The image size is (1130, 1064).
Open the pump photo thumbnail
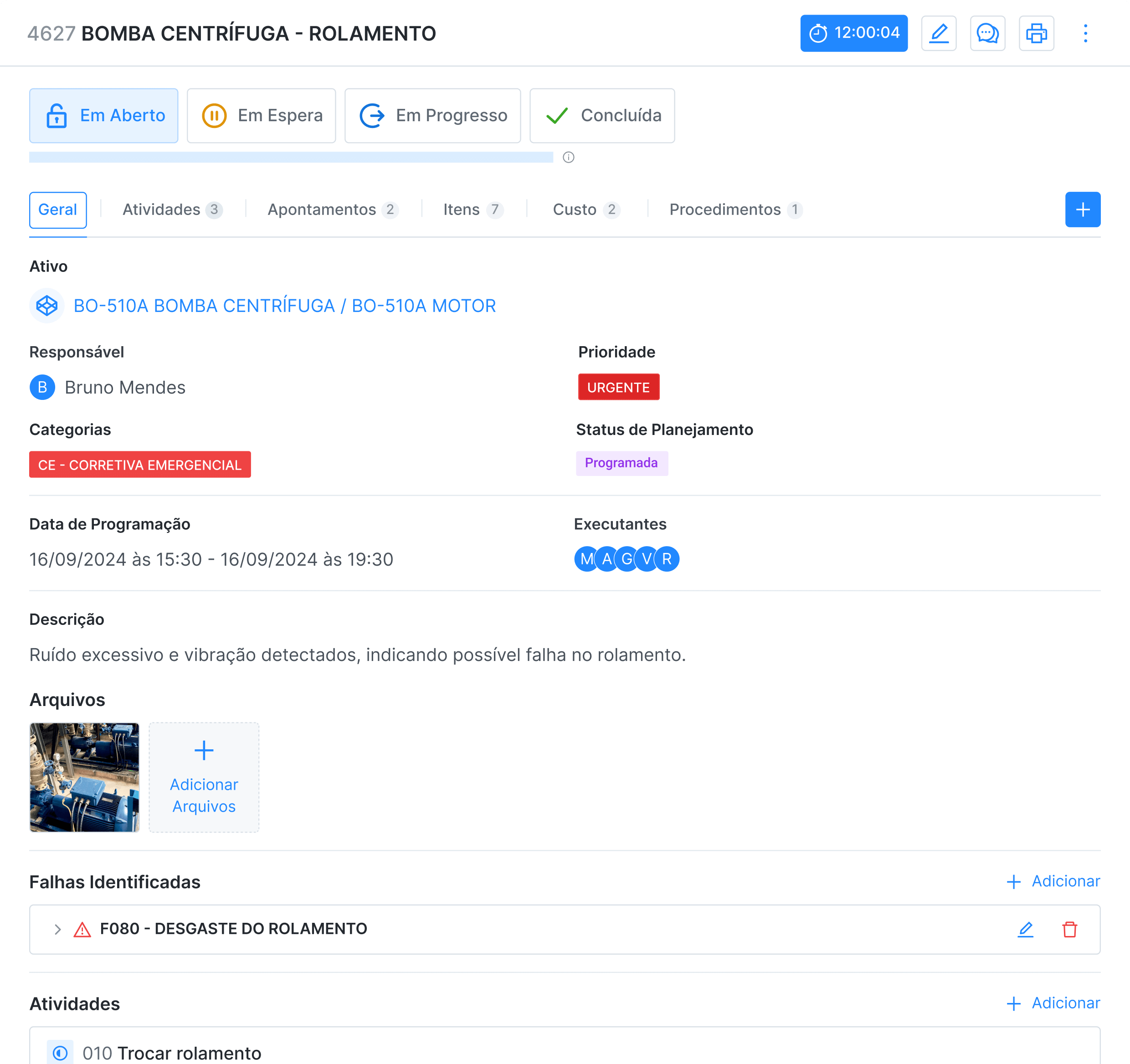(x=85, y=777)
